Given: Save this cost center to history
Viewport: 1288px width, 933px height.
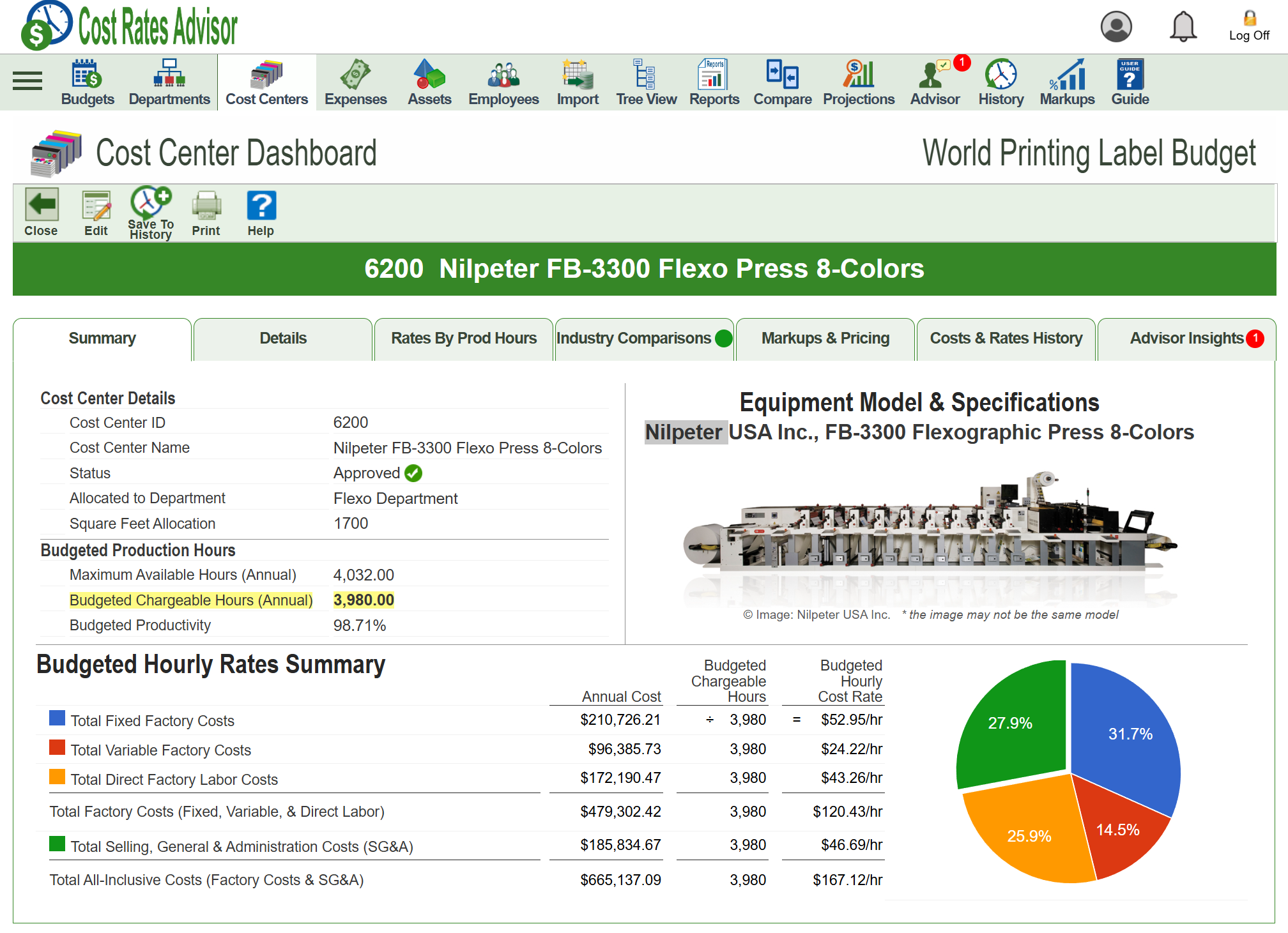Looking at the screenshot, I should (151, 213).
